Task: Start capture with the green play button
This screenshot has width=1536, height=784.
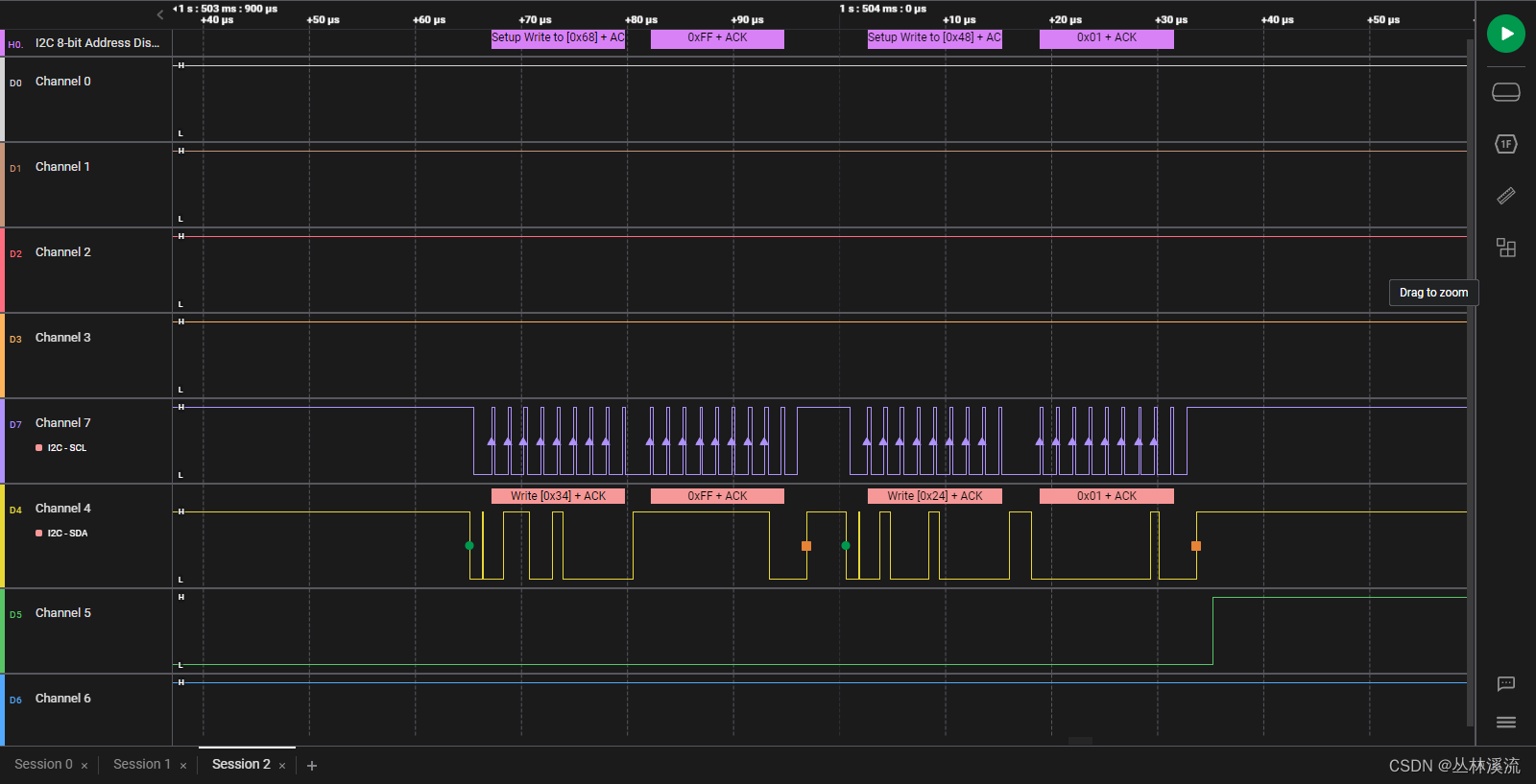Action: click(x=1505, y=34)
